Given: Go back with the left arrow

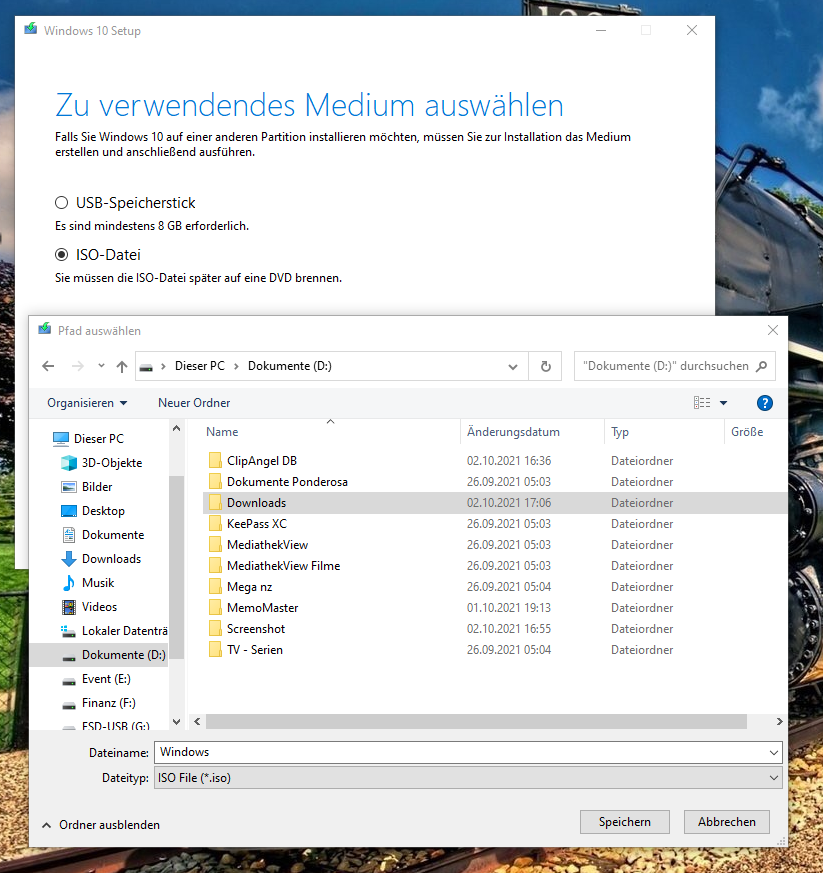Looking at the screenshot, I should click(48, 366).
